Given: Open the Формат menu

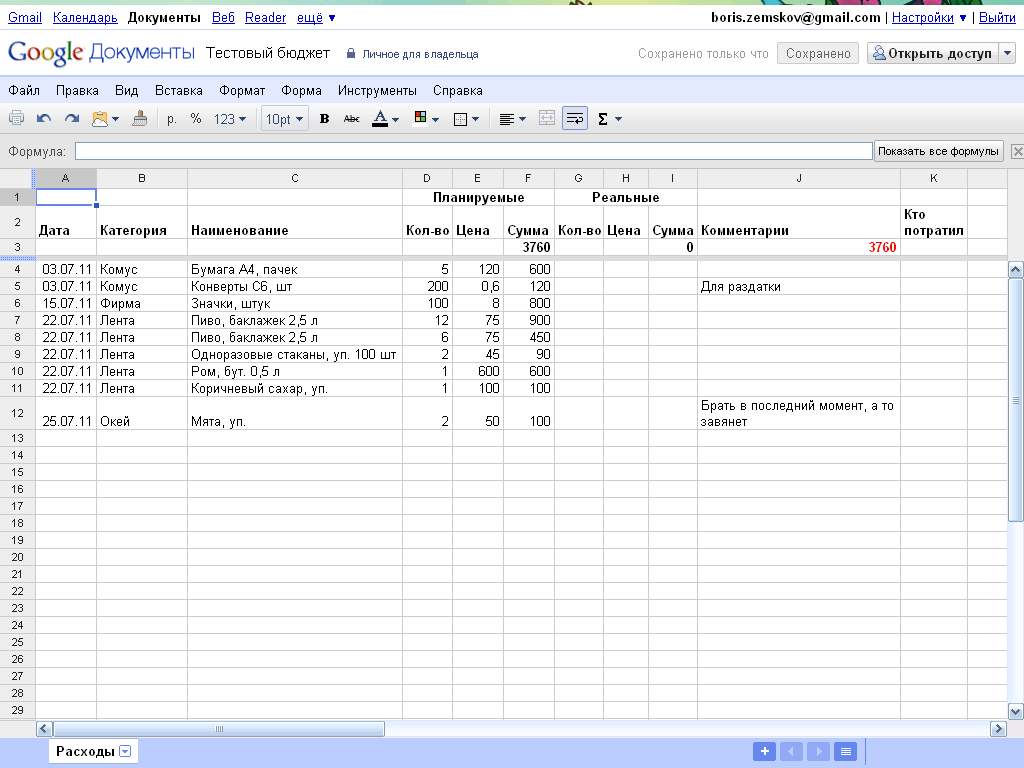Looking at the screenshot, I should [242, 90].
